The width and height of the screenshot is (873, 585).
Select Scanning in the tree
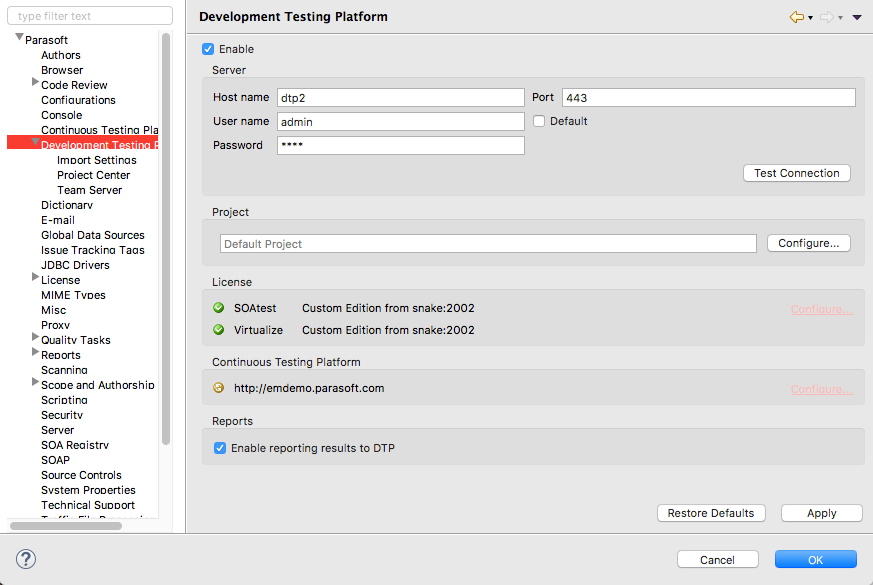coord(64,371)
